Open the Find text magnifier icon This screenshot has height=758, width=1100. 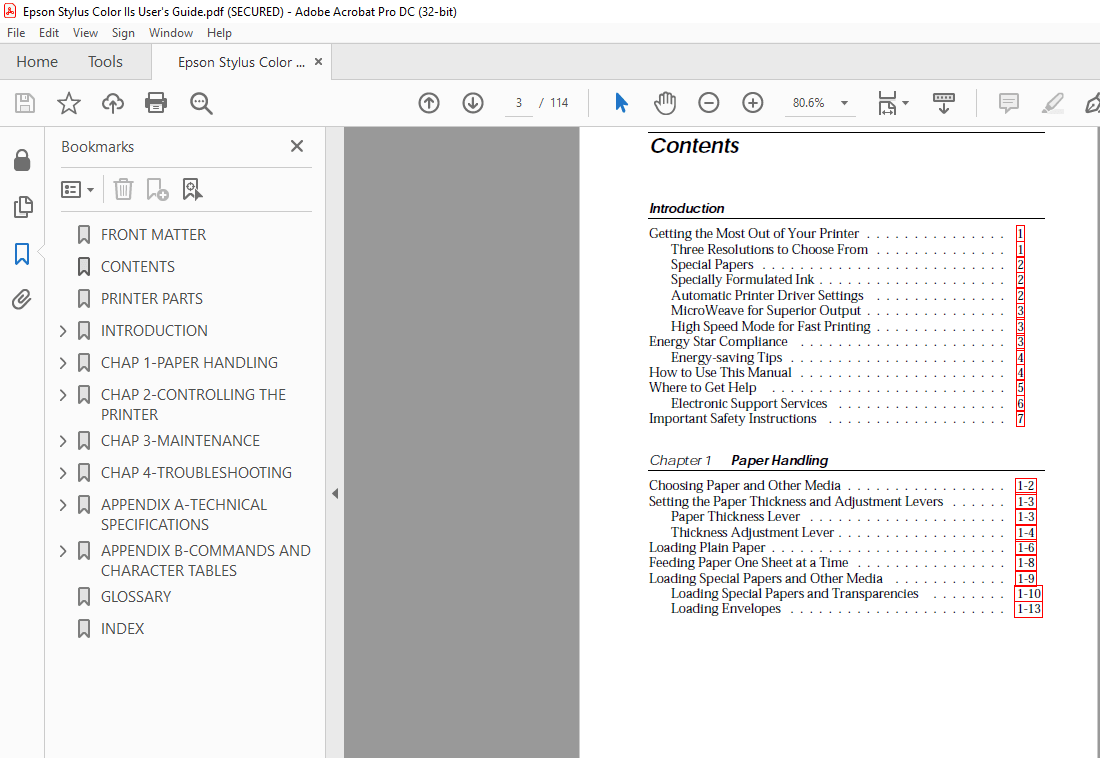(x=201, y=103)
